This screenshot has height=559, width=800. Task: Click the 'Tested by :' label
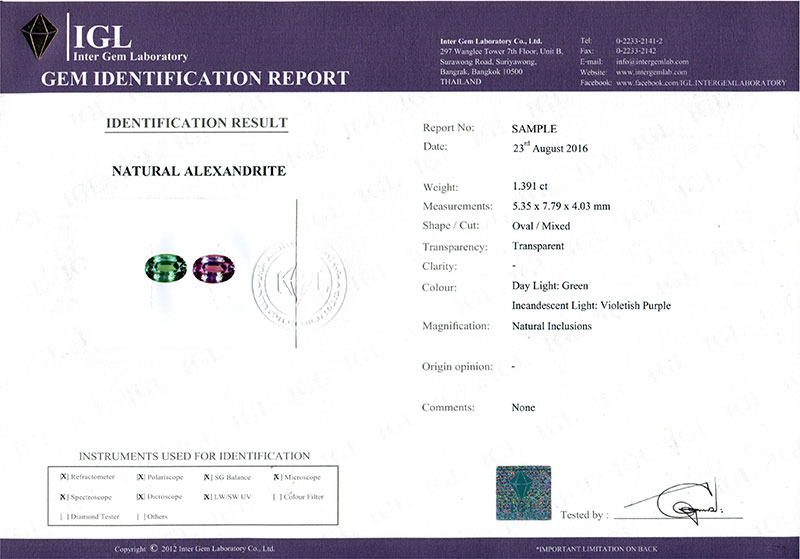pos(584,515)
